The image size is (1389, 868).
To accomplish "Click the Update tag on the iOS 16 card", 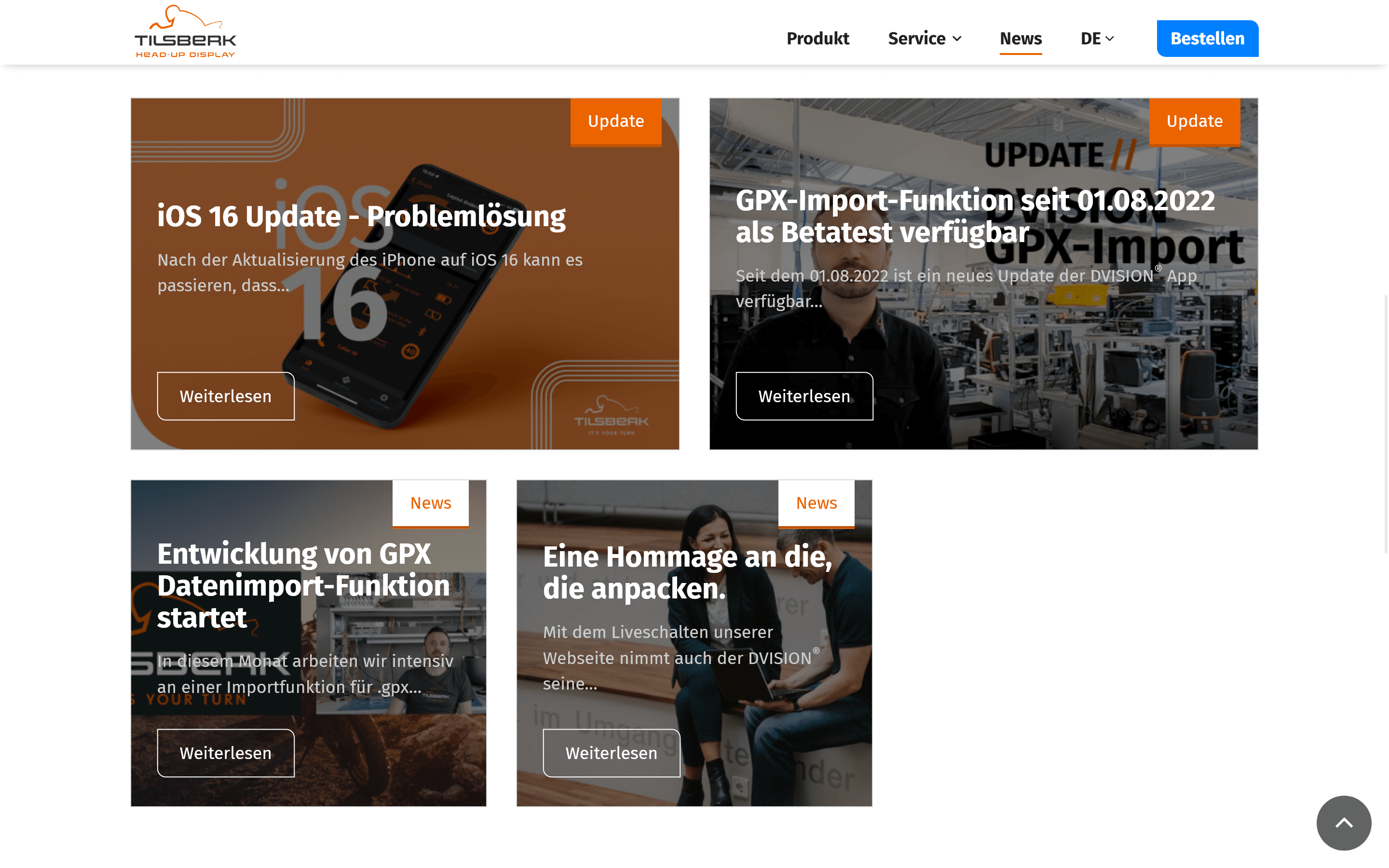I will click(x=616, y=122).
